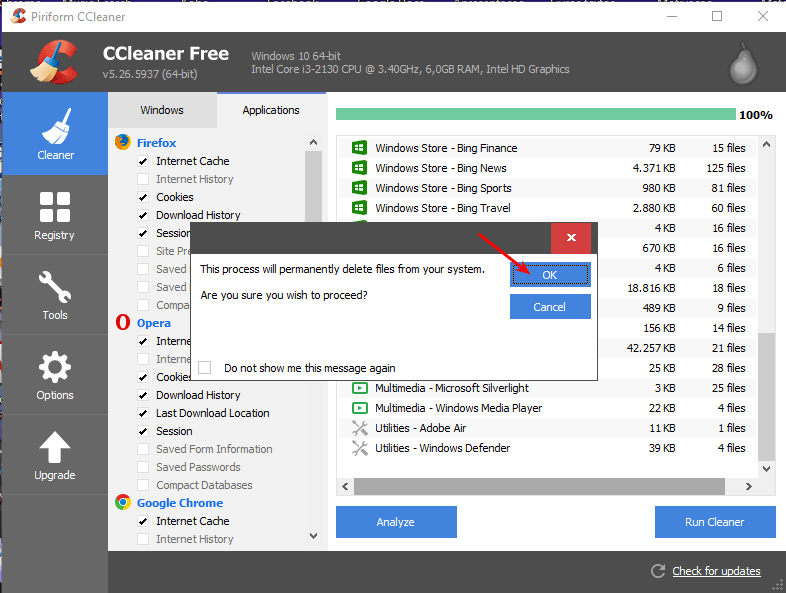Click horizontal scrollbar right arrow
Image resolution: width=786 pixels, height=593 pixels.
pos(748,486)
